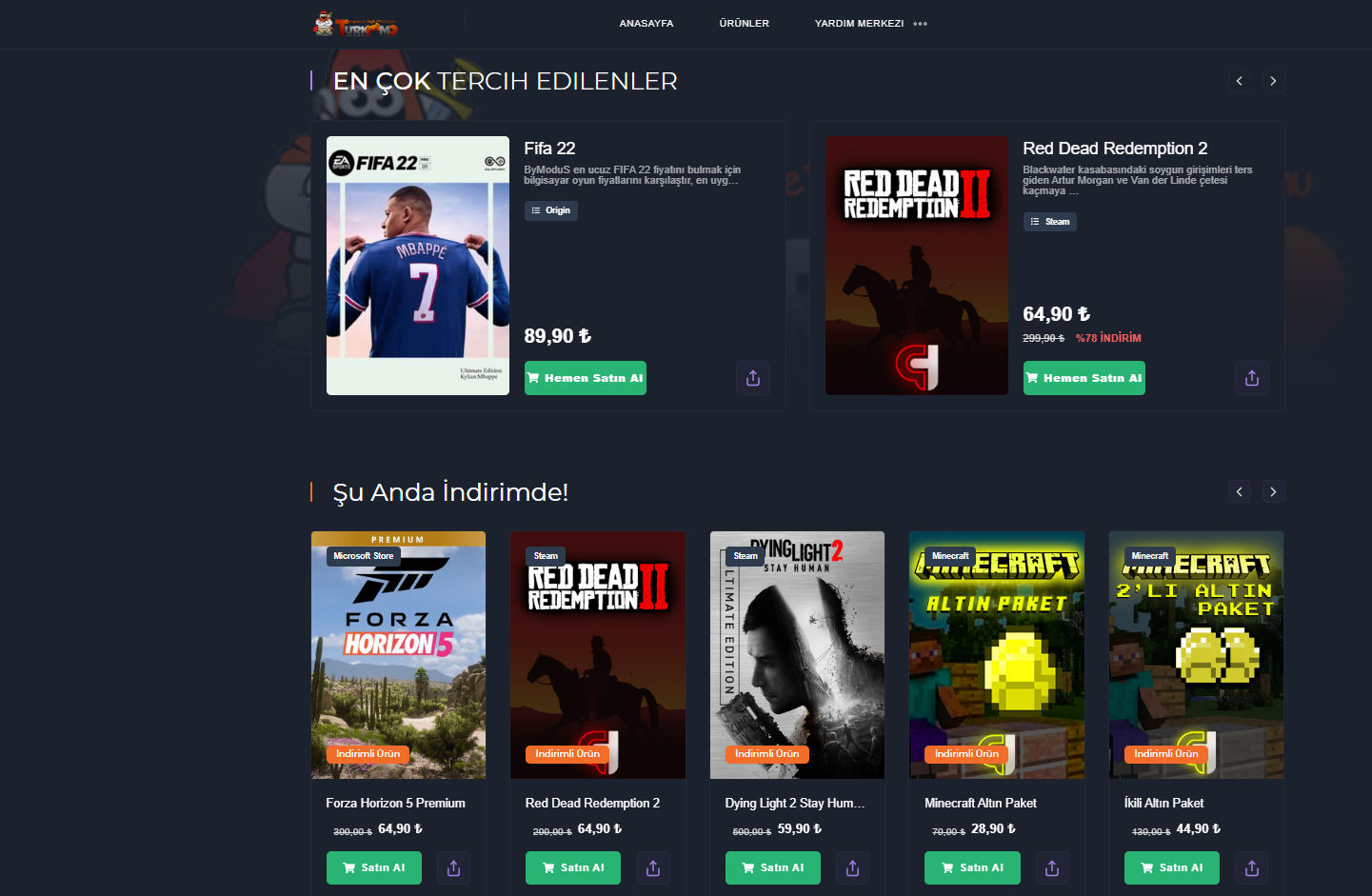
Task: Click Hemen Satın Al for Fifa 22
Action: [586, 378]
